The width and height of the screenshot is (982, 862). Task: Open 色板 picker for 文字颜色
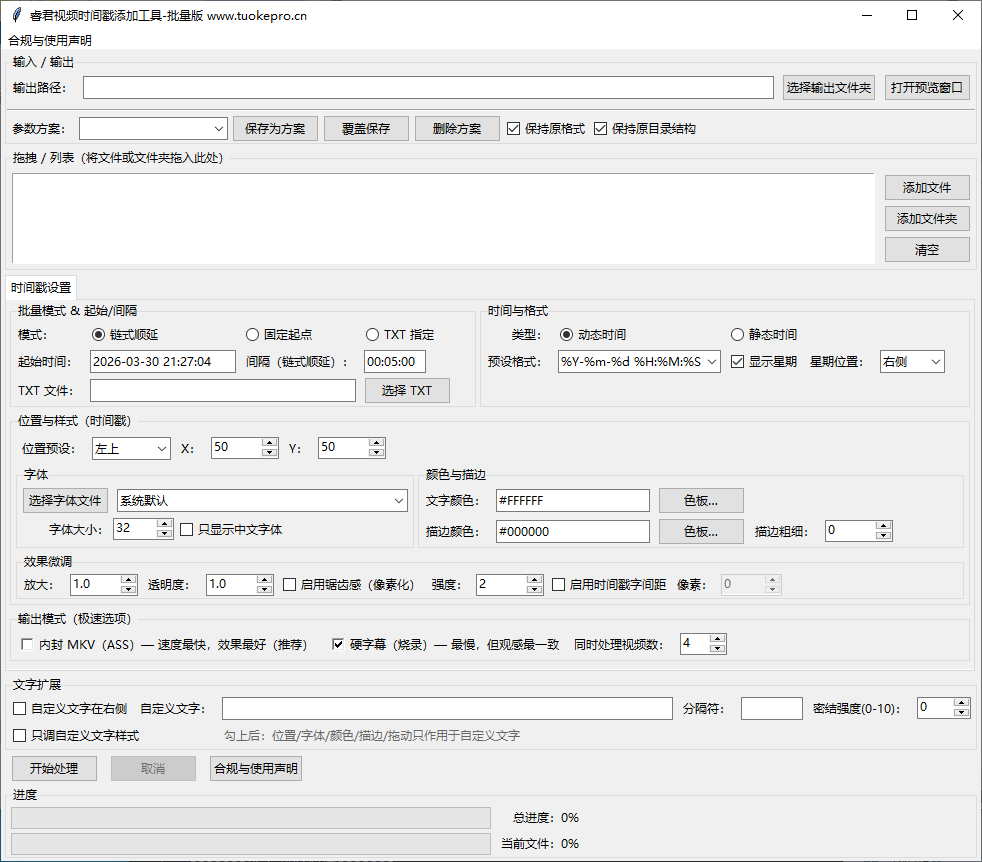pyautogui.click(x=700, y=500)
